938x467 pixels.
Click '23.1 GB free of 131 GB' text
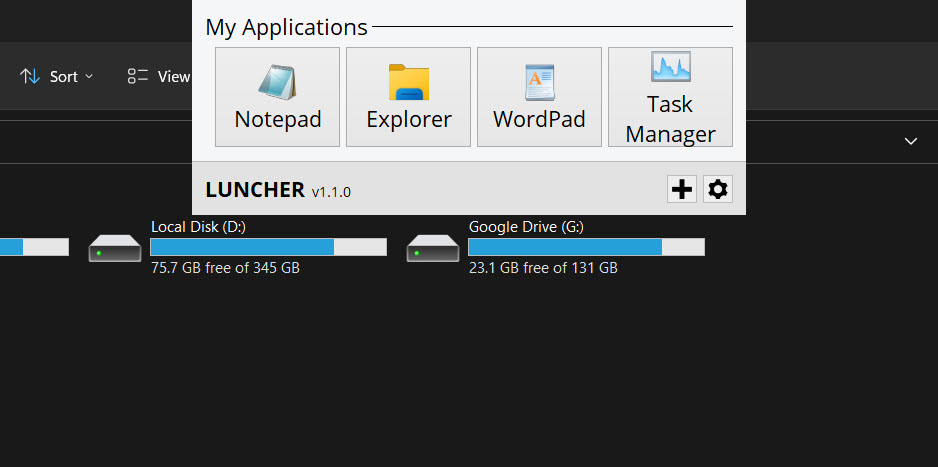pos(543,268)
